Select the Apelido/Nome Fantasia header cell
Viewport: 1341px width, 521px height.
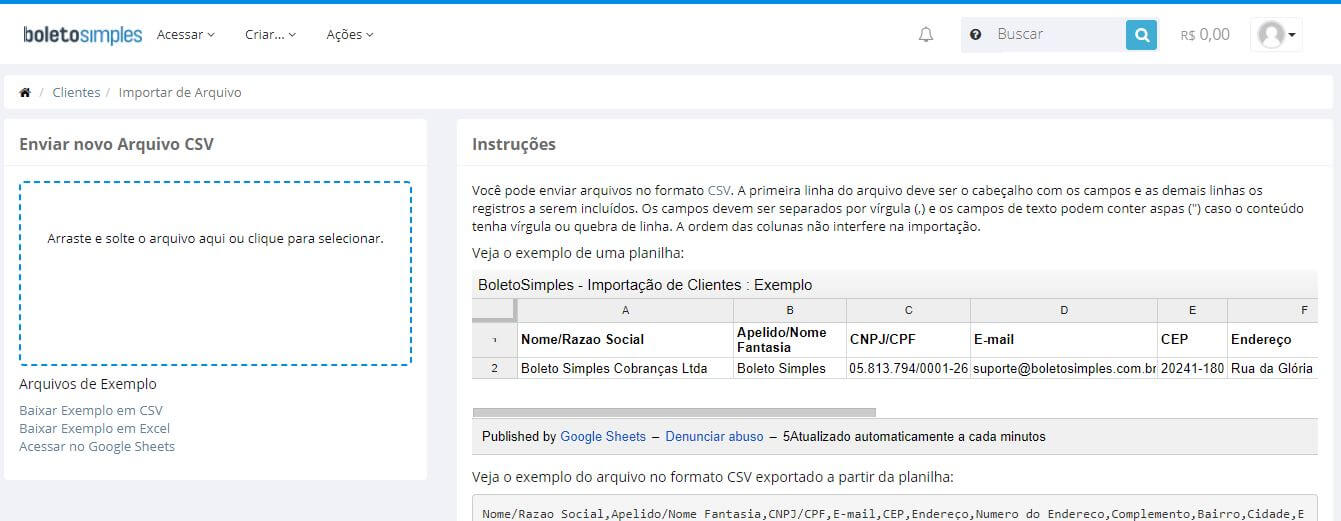[790, 340]
